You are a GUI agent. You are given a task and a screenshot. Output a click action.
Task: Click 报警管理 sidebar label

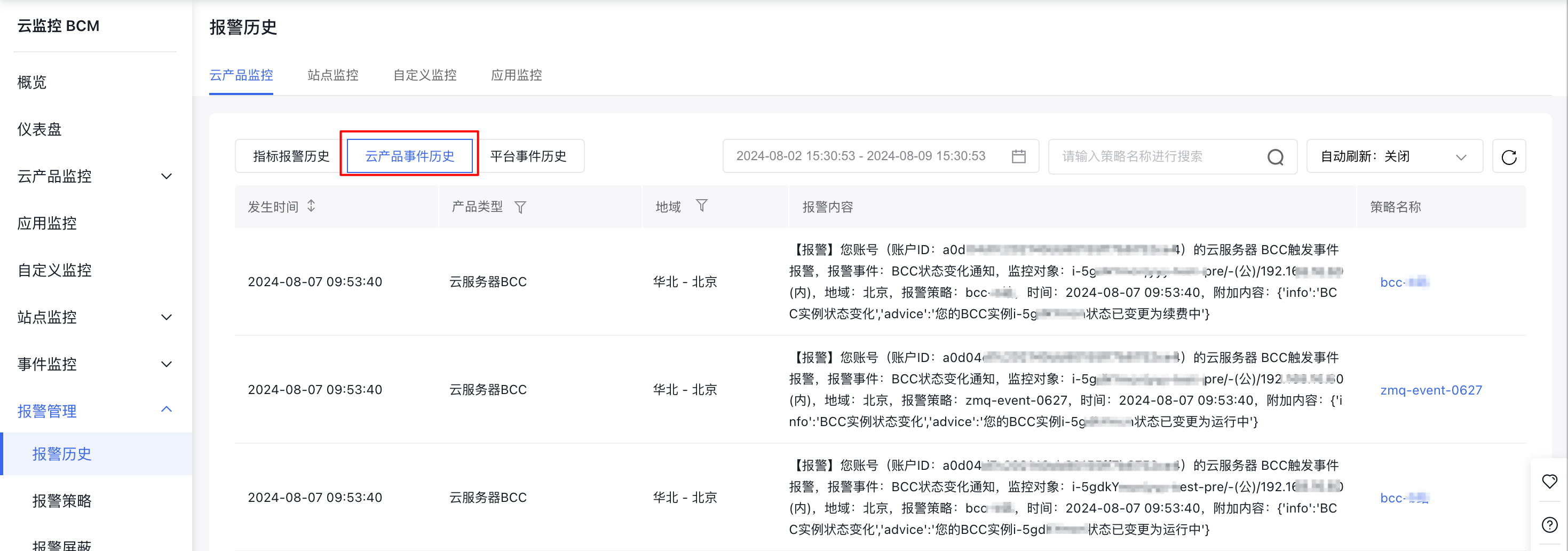[47, 411]
